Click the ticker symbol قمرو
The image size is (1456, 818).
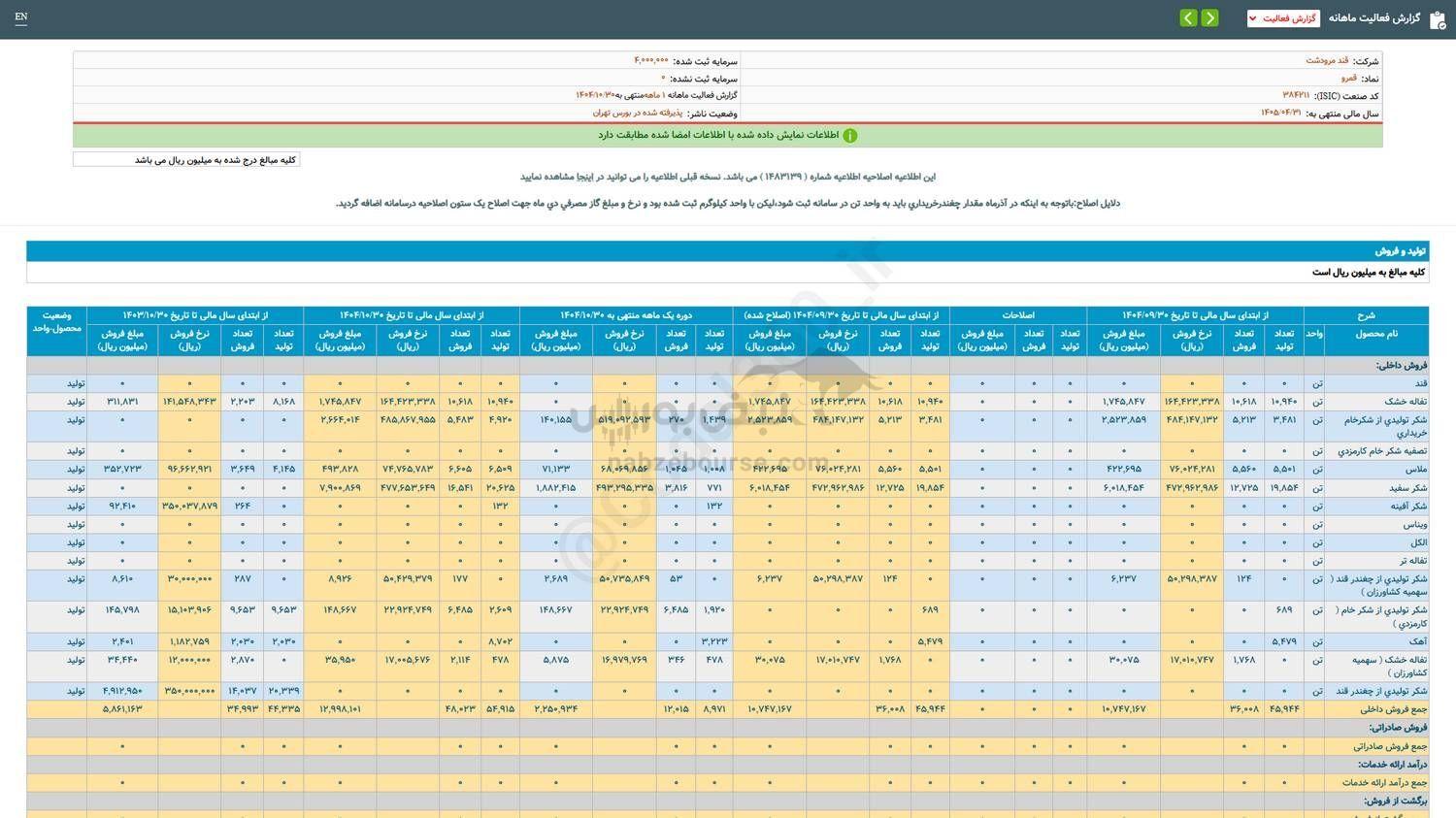pos(1349,78)
